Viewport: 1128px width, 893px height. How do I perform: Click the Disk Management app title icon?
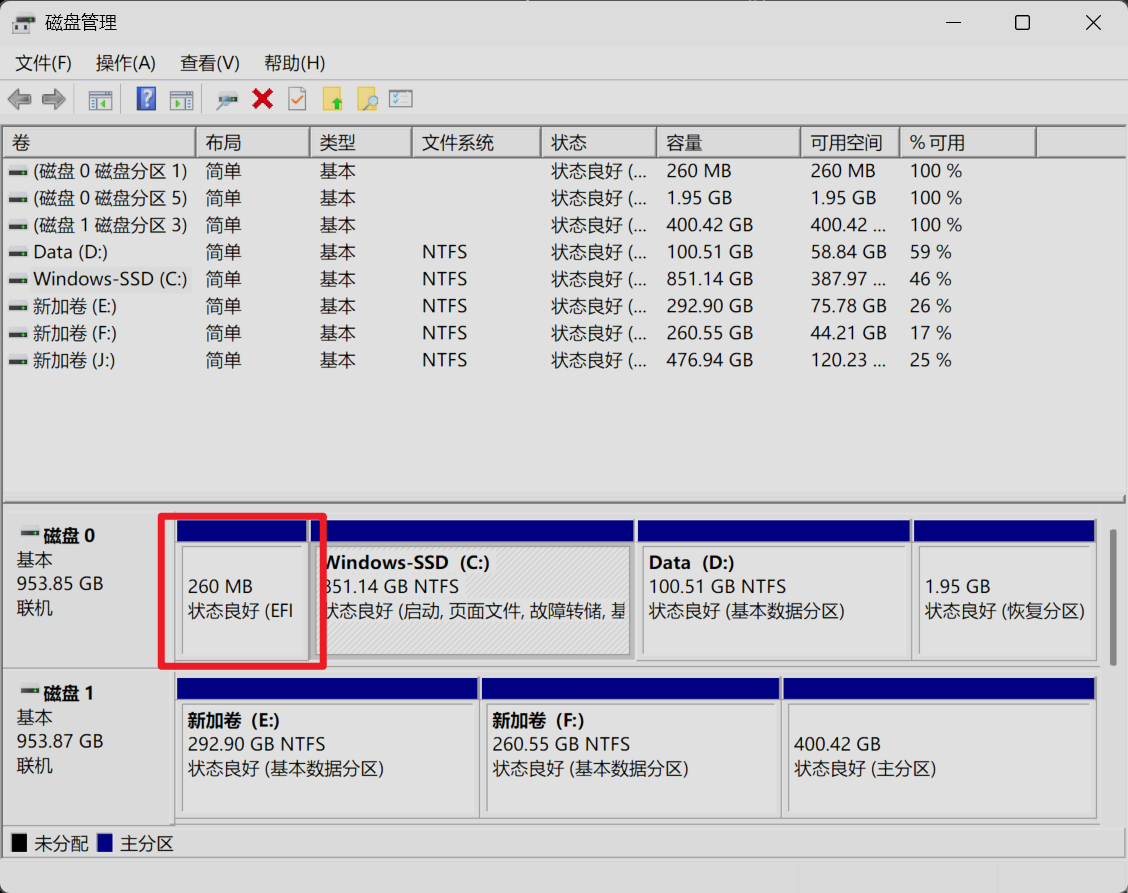(x=23, y=23)
